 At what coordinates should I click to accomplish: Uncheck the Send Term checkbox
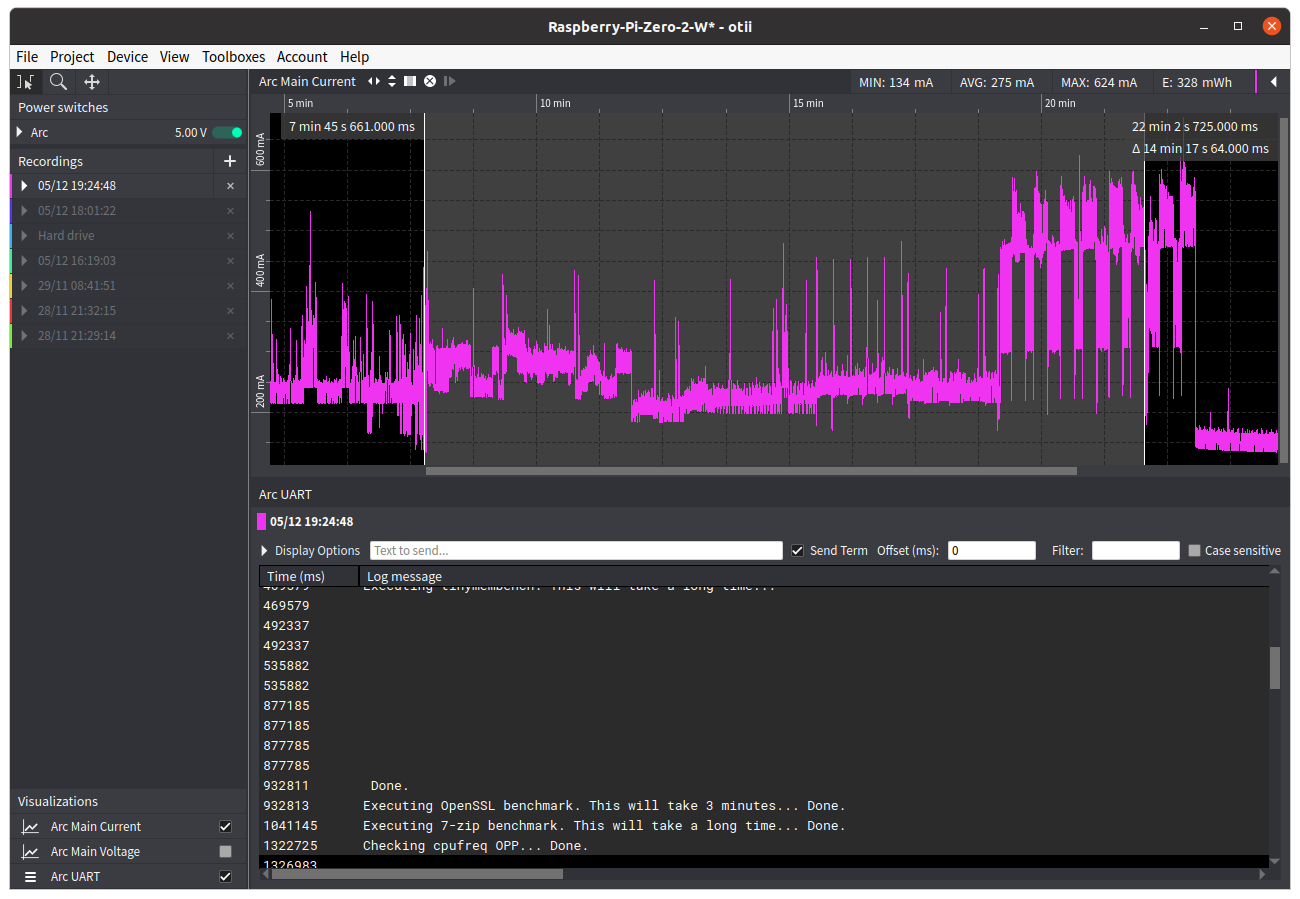coord(797,550)
